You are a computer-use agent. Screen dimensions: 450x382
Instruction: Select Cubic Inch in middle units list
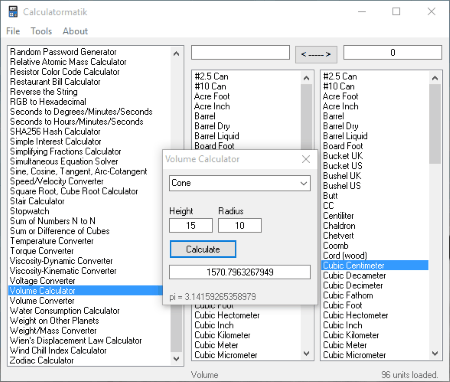coord(214,325)
